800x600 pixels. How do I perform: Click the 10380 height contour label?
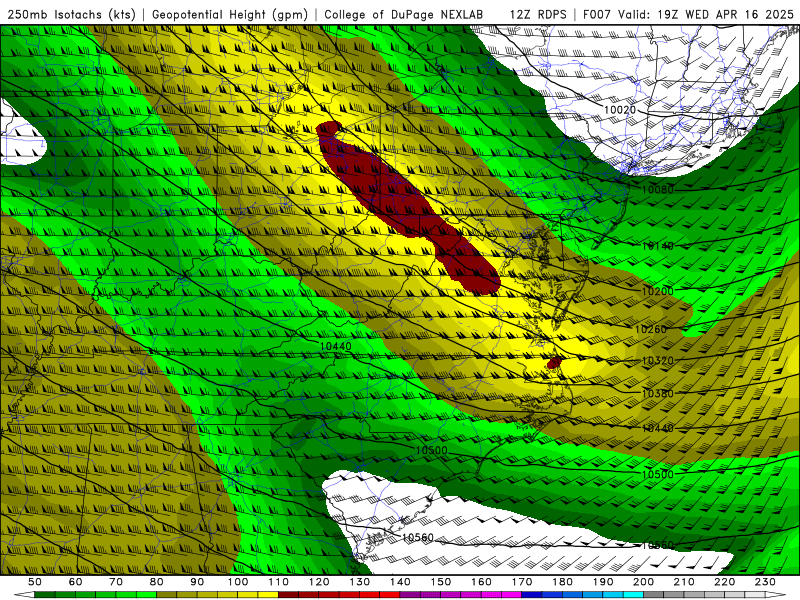coord(658,393)
